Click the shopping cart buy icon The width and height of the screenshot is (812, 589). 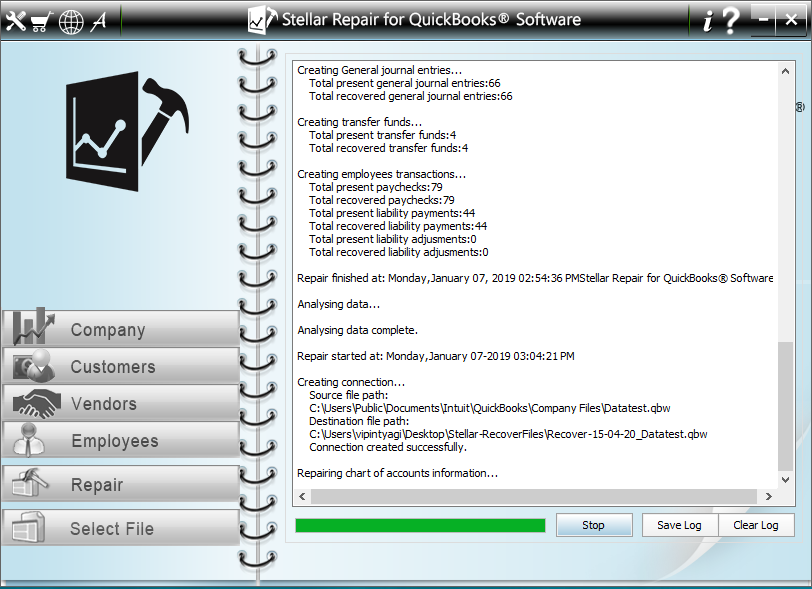tap(42, 21)
